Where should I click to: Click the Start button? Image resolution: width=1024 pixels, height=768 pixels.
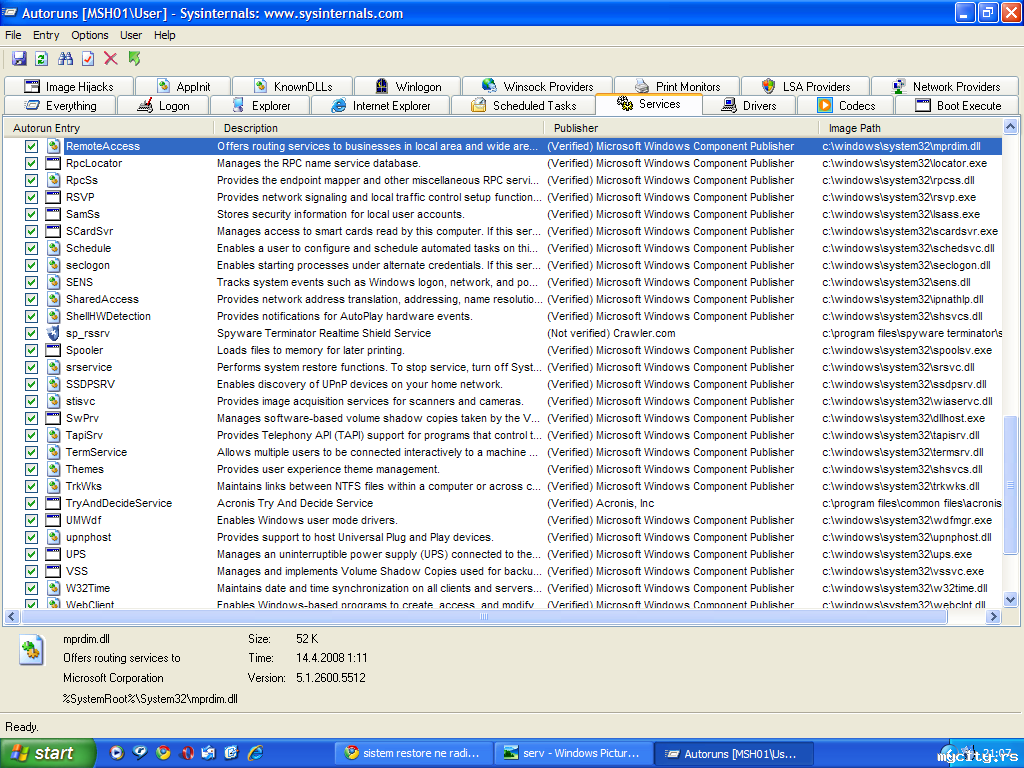(47, 753)
